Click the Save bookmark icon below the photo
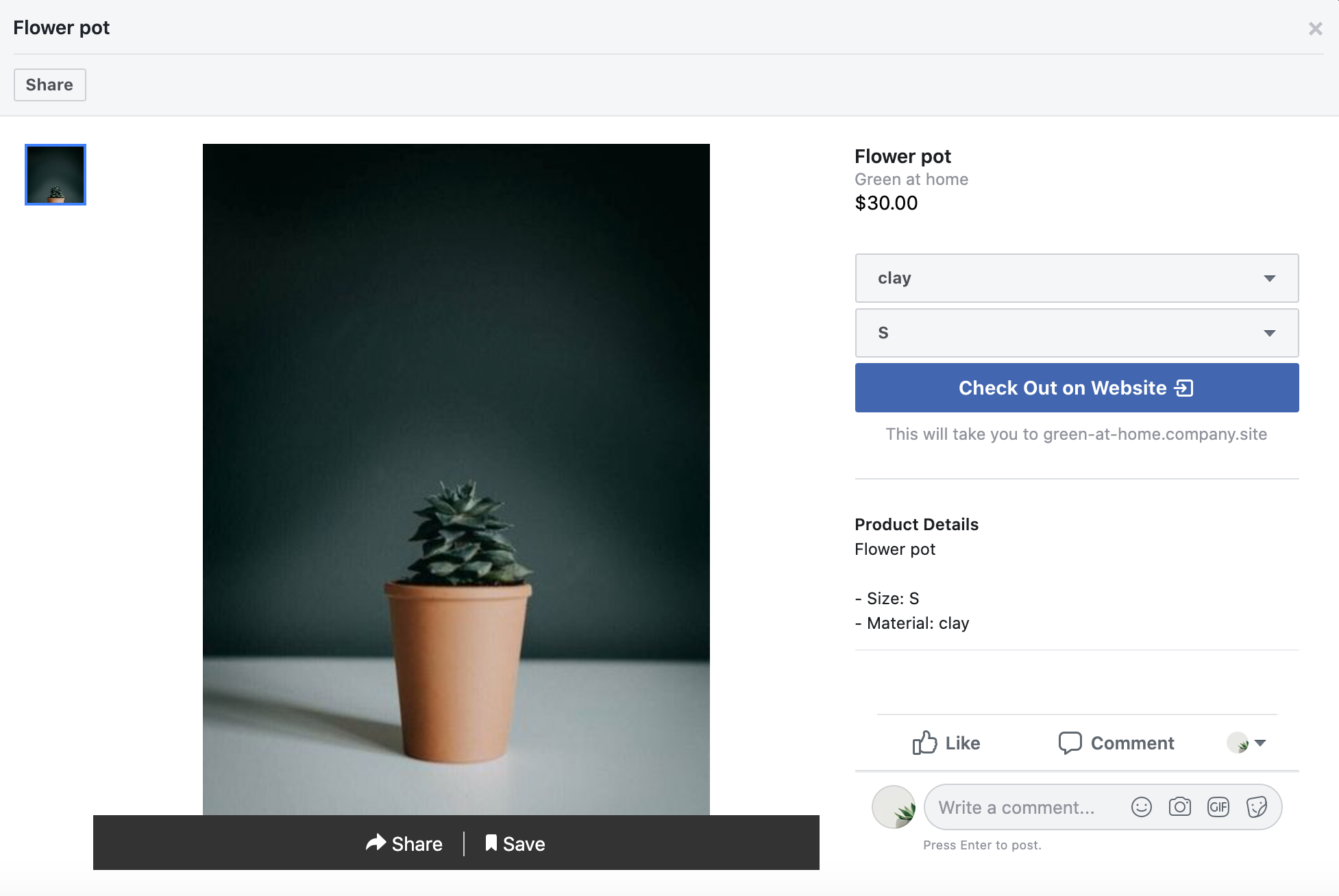 click(491, 843)
